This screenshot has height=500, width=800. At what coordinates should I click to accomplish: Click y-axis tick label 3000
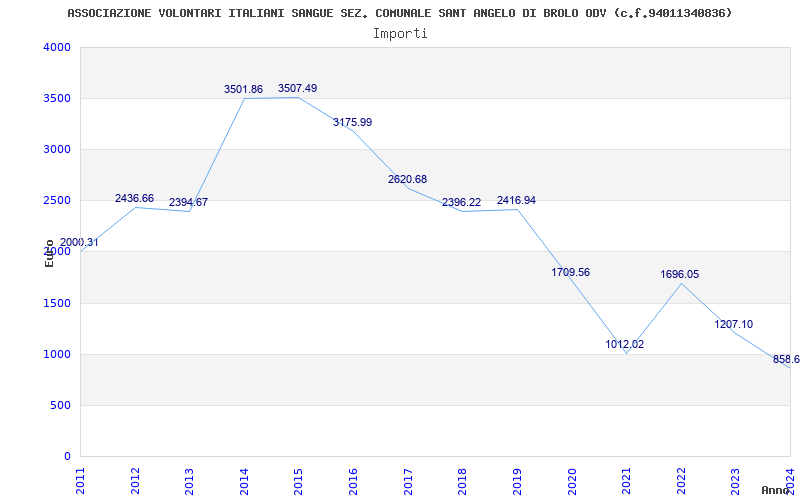[57, 149]
